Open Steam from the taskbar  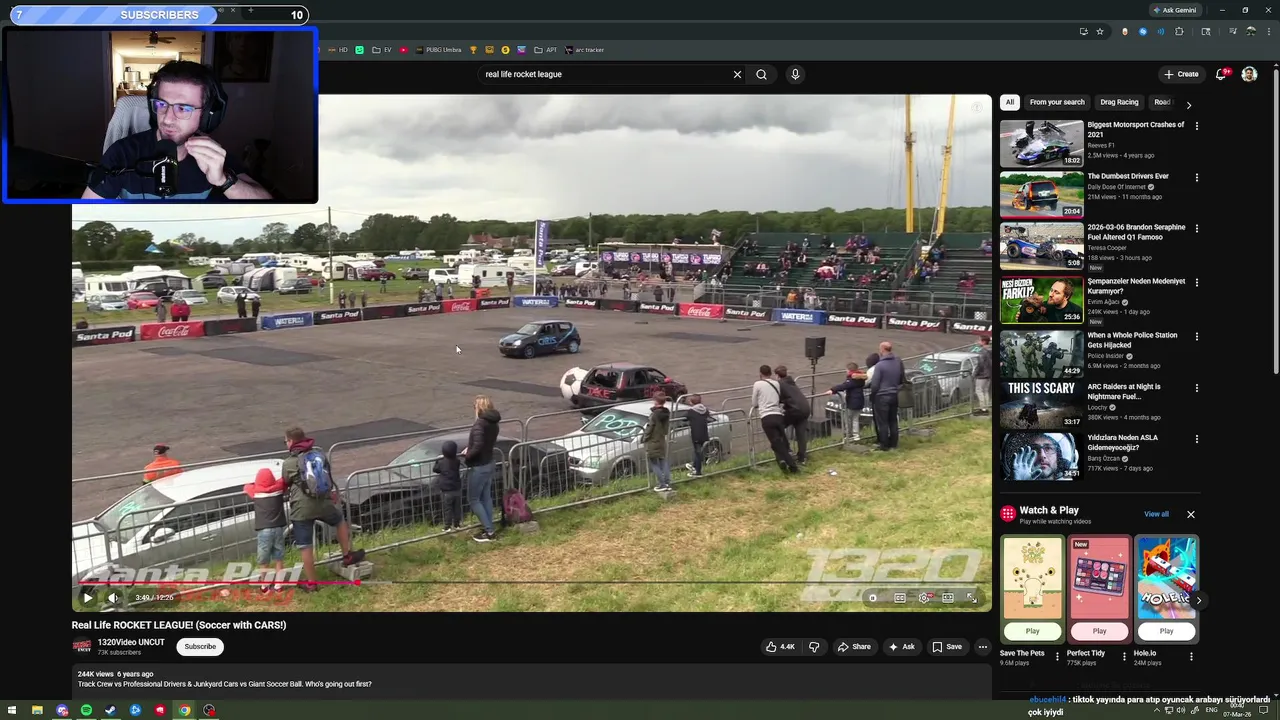point(111,711)
